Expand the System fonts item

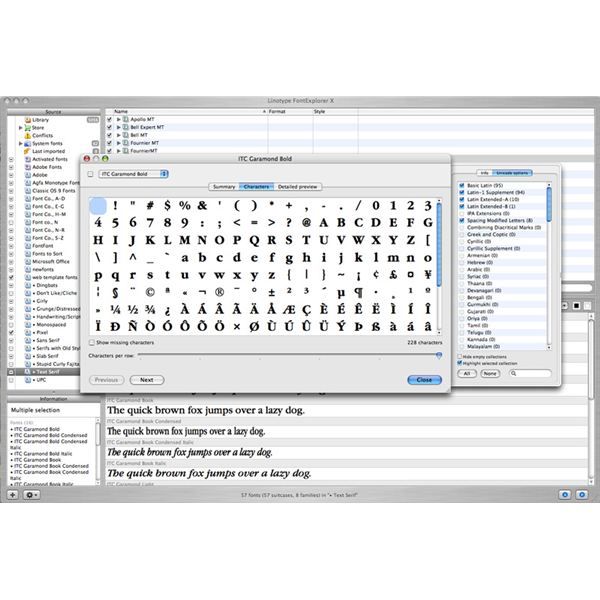(x=21, y=143)
